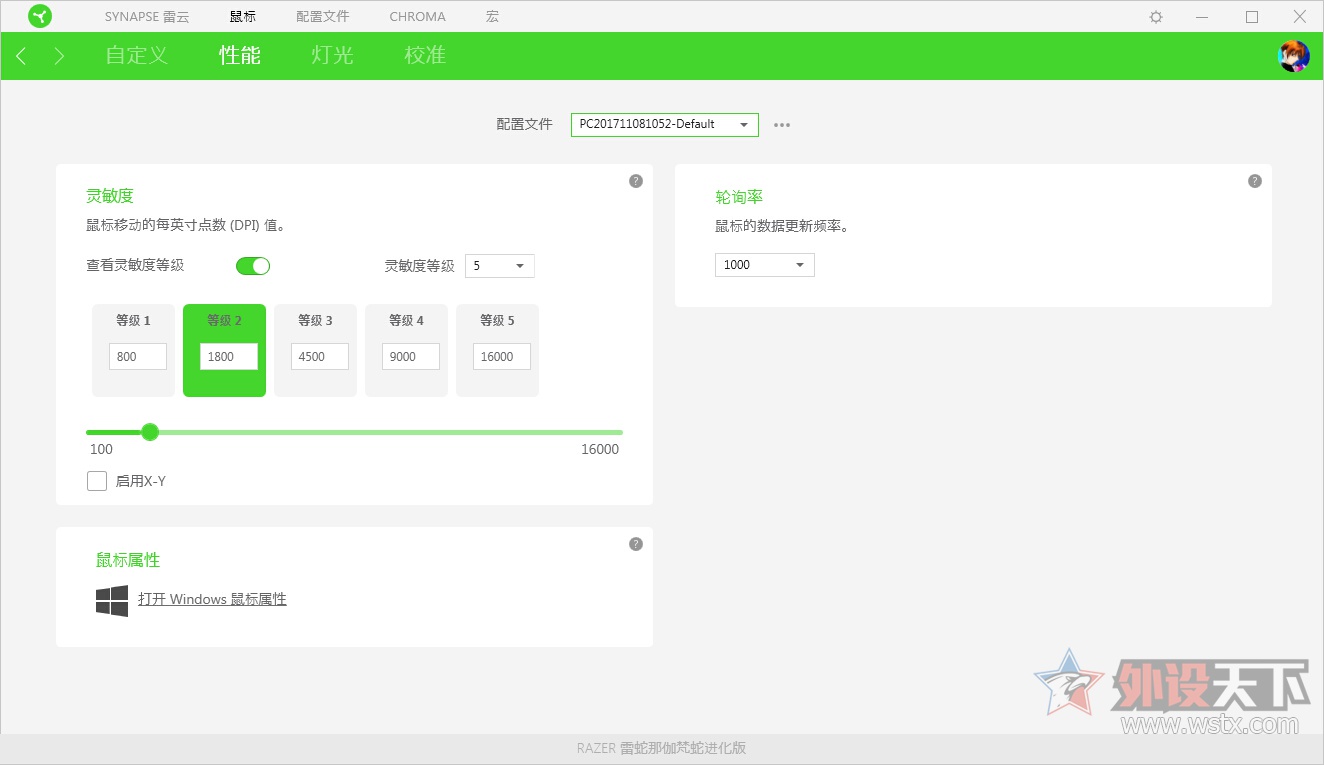
Task: Open the 鼠标属性 help question mark
Action: [635, 544]
